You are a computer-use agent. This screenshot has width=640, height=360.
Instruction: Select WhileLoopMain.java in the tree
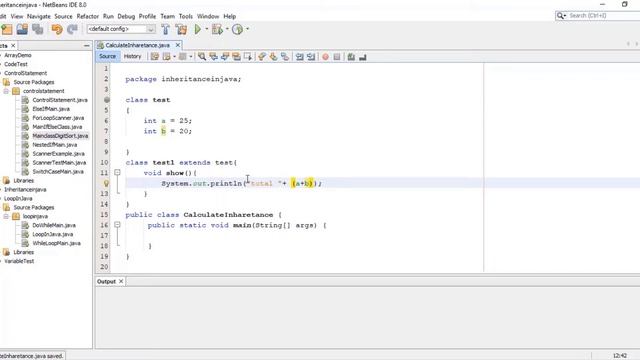tap(56, 243)
